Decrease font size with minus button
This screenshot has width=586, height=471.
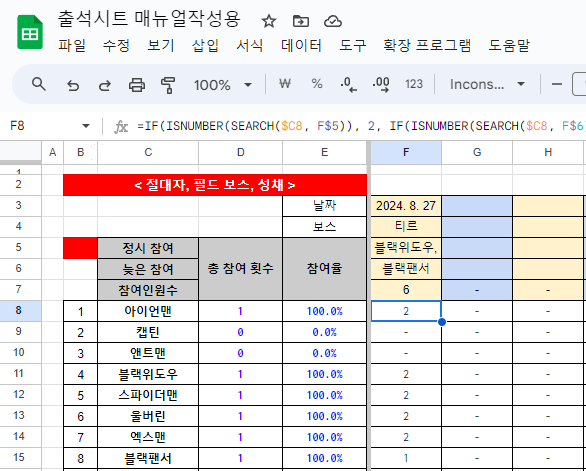click(557, 84)
